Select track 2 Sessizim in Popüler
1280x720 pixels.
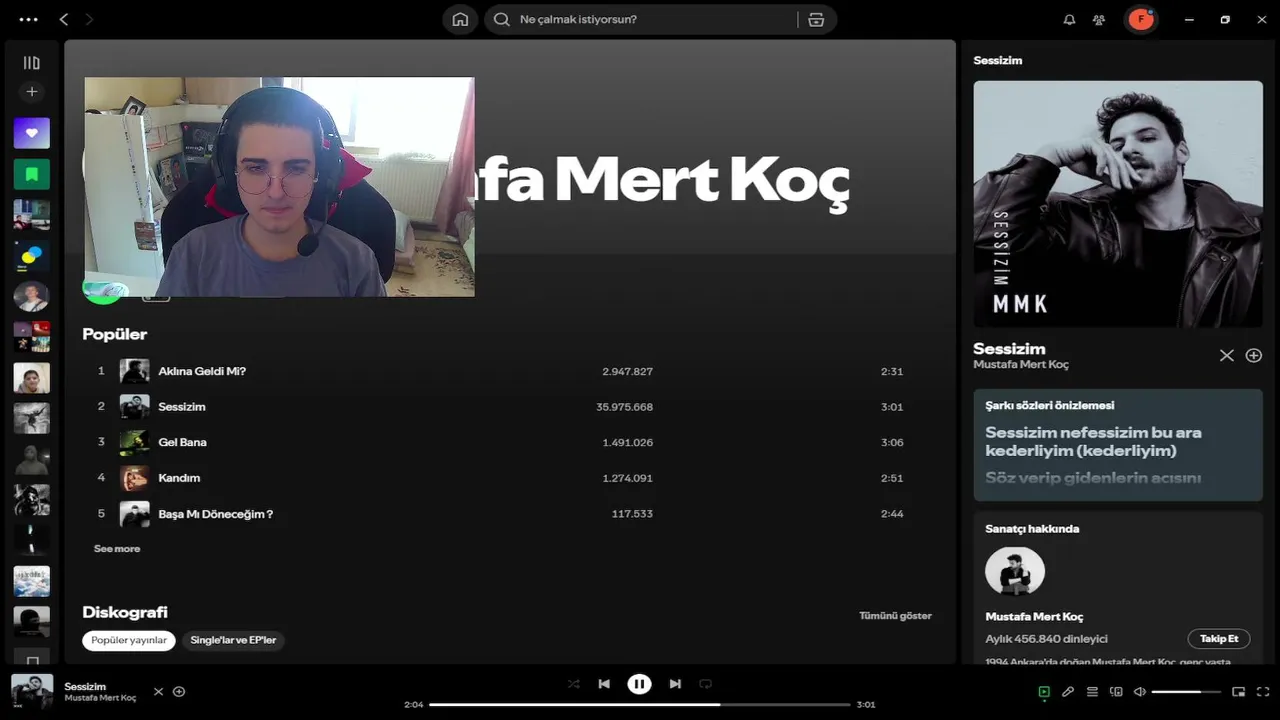(508, 407)
